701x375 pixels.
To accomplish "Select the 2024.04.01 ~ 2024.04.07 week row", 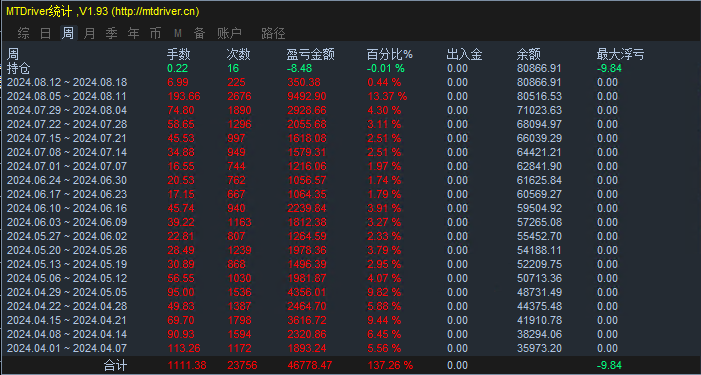I will 350,348.
